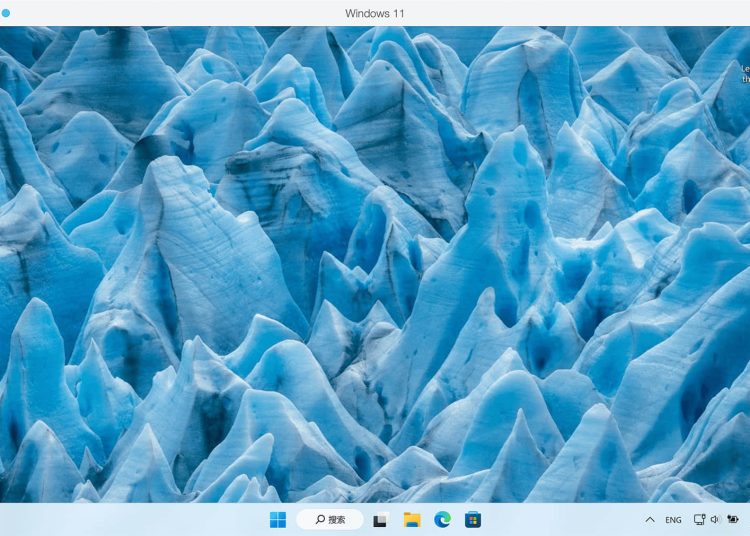Screen dimensions: 750x536
Task: Open the Windows Start menu
Action: coord(277,519)
